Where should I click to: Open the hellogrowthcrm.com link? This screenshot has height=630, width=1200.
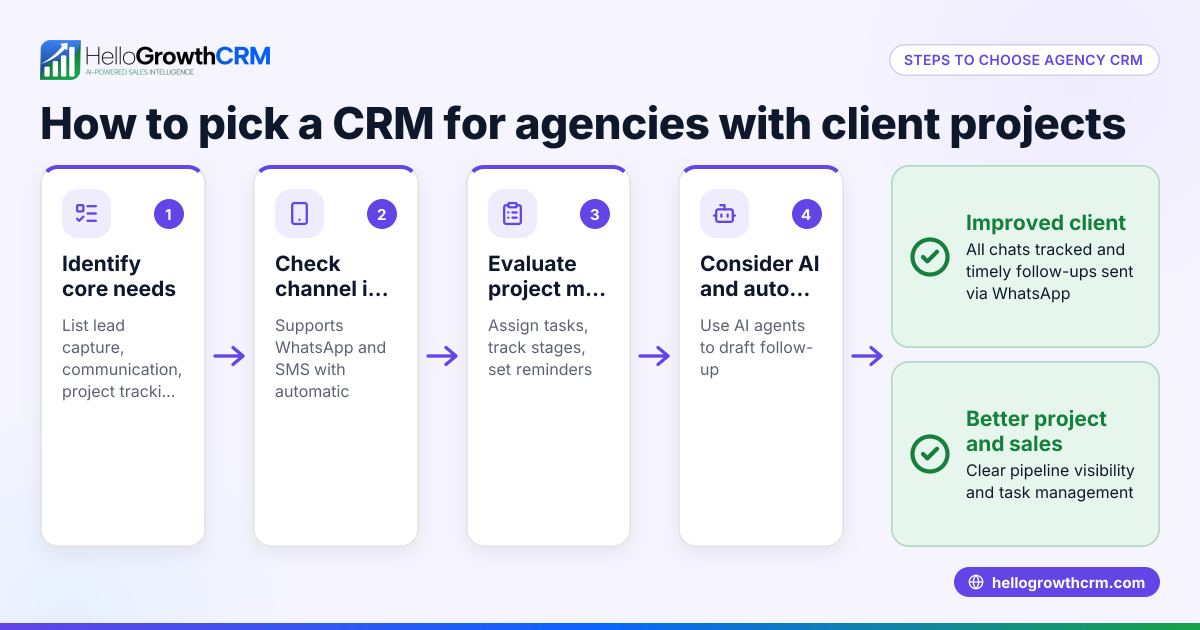(x=1057, y=582)
